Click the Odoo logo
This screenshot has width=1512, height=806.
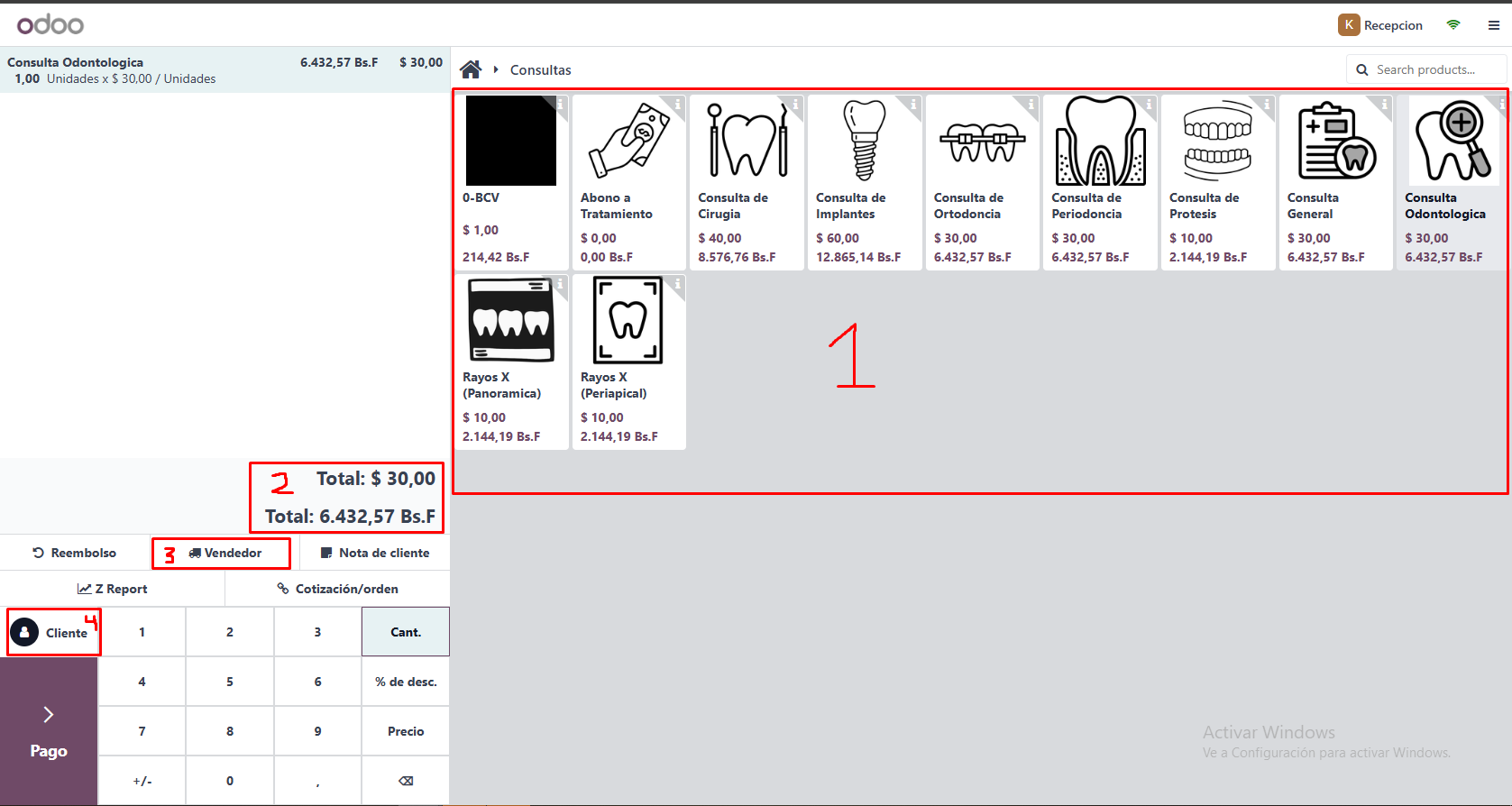tap(50, 24)
